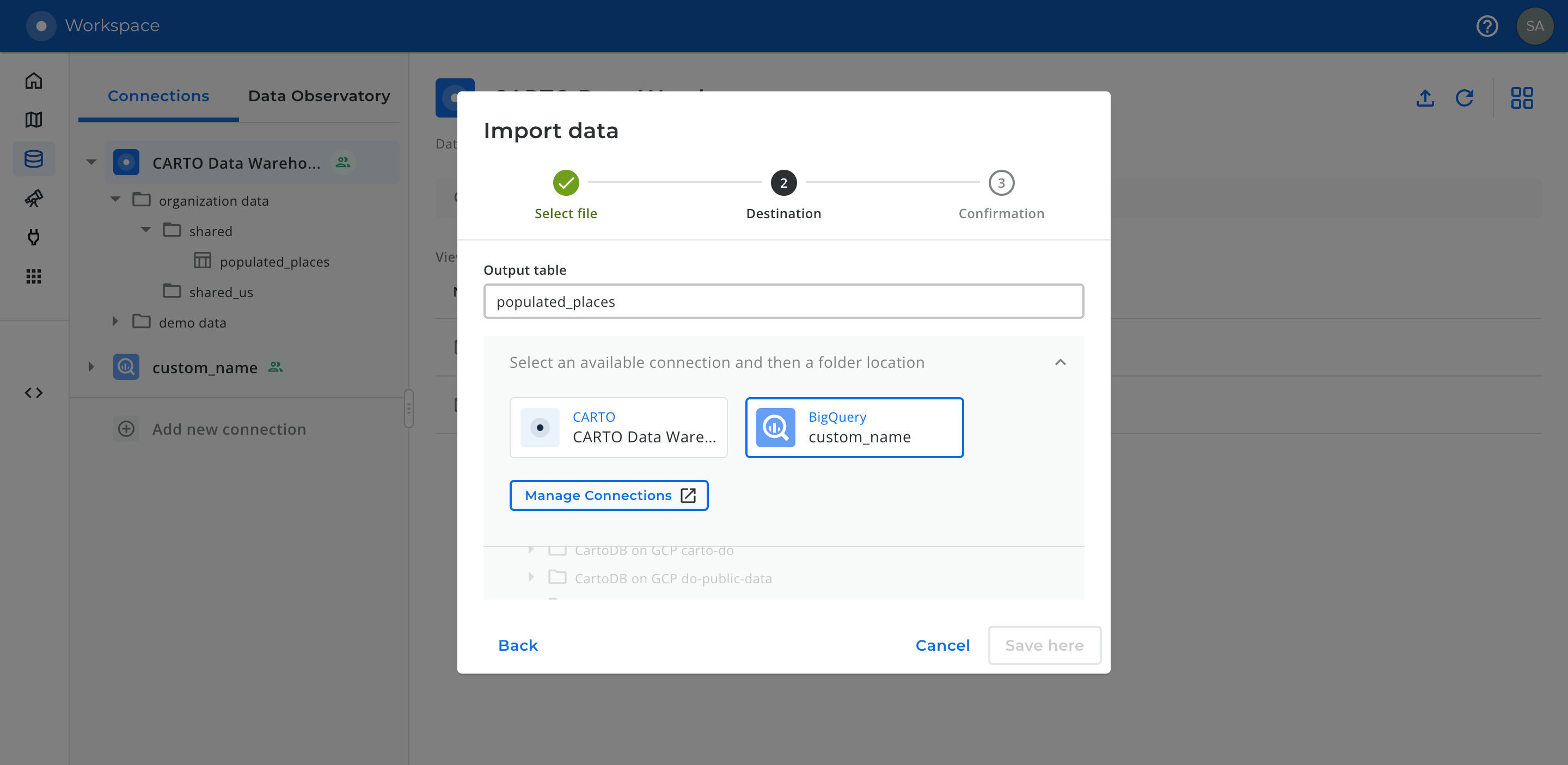
Task: Click the shared group icon beside custom_name
Action: point(275,367)
